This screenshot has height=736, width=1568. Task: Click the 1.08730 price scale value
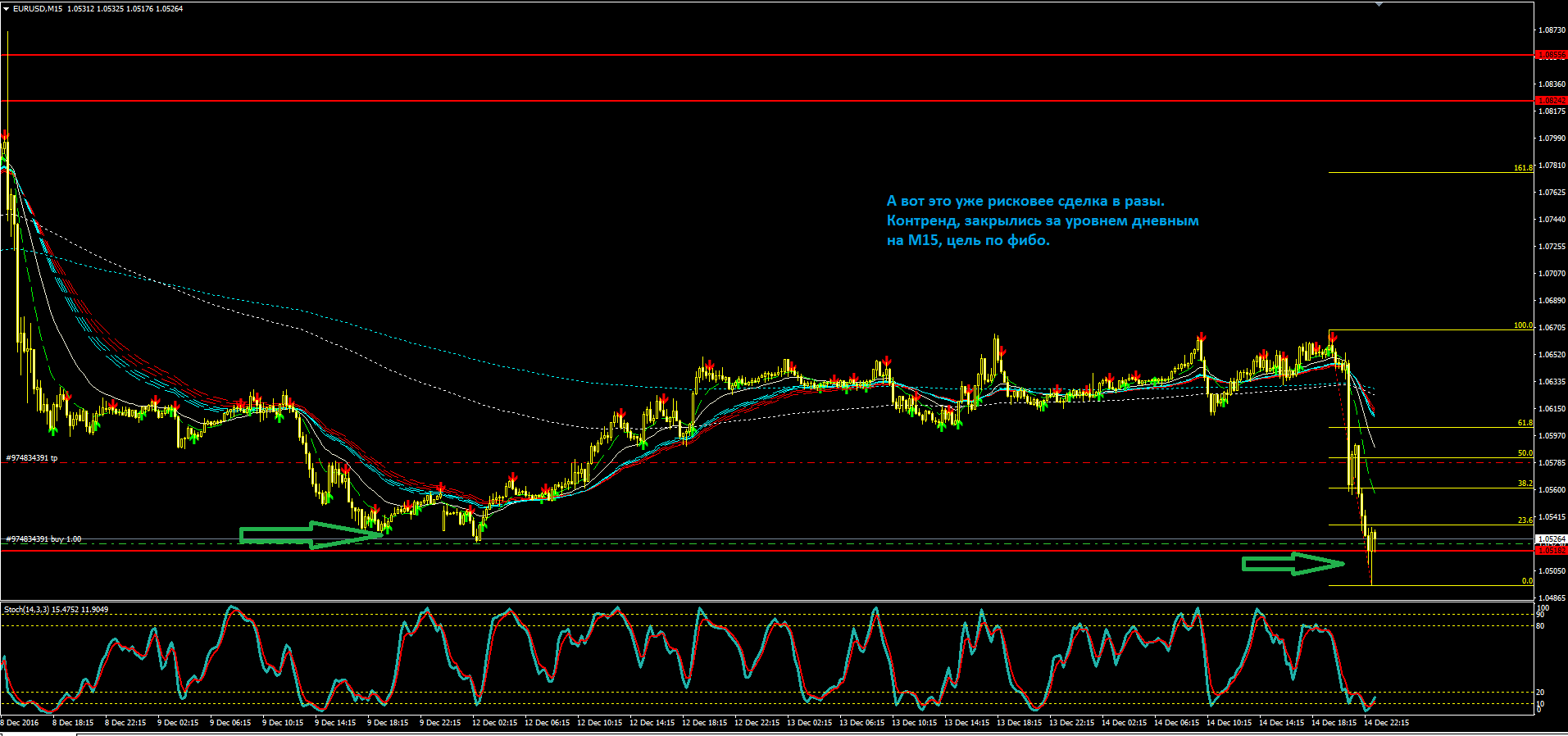tap(1552, 30)
